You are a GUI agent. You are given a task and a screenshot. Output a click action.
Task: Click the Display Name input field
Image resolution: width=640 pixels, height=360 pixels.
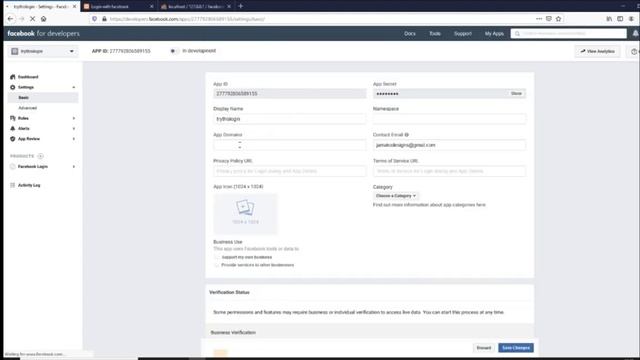coord(289,119)
